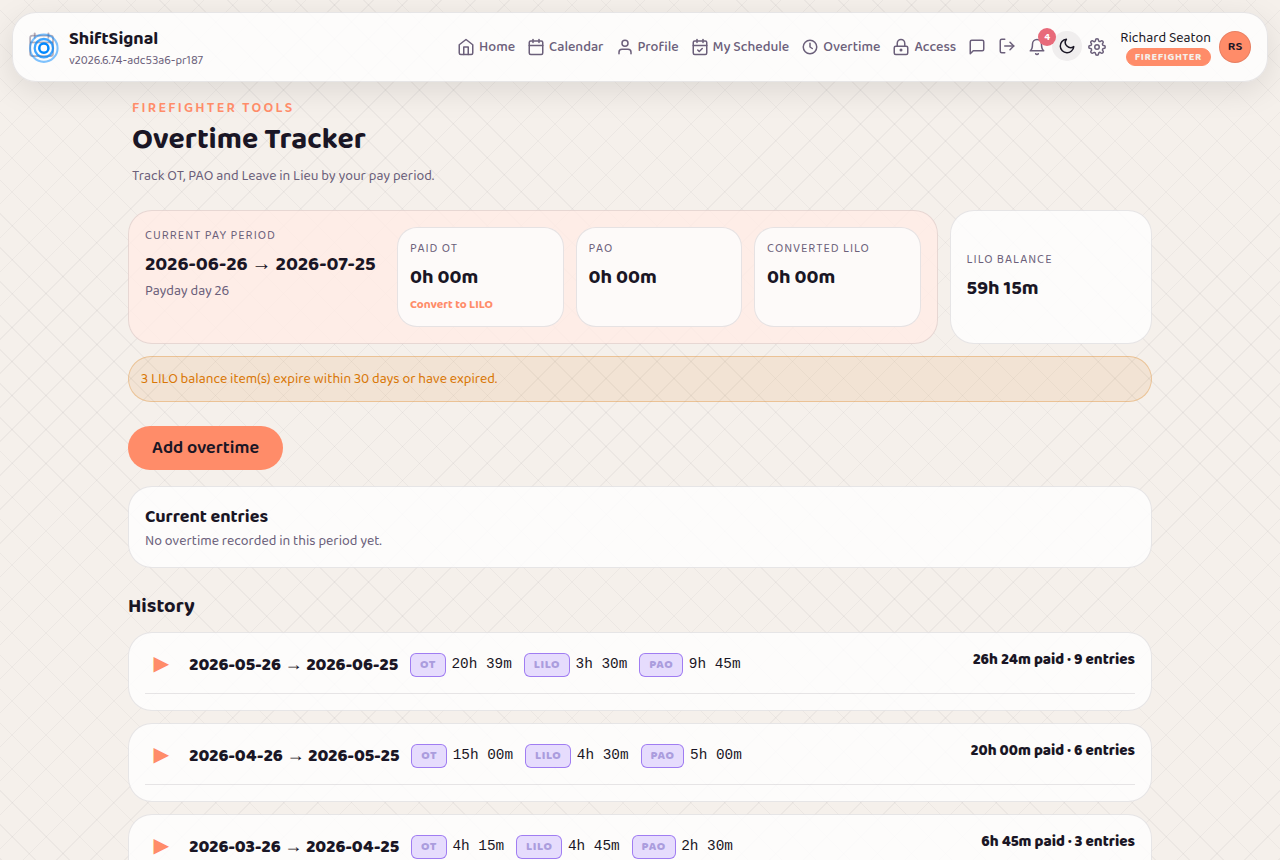Viewport: 1280px width, 860px height.
Task: Click the "20h 00m paid · 6 entries" text
Action: point(1052,750)
